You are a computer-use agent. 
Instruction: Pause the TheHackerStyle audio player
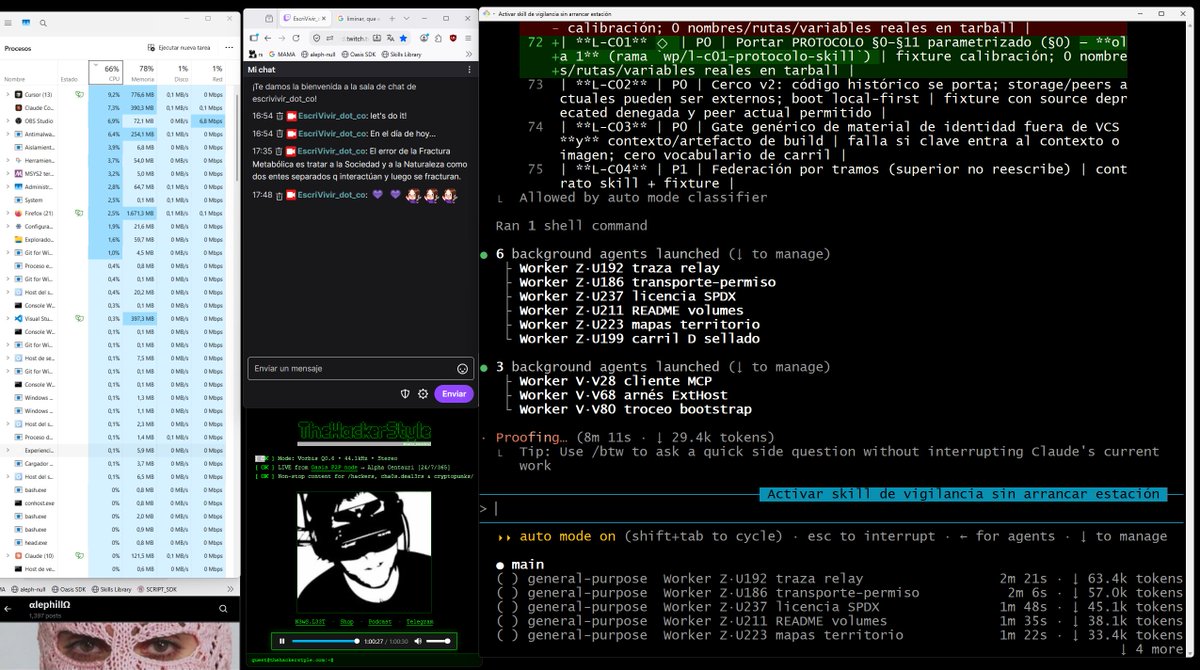282,640
